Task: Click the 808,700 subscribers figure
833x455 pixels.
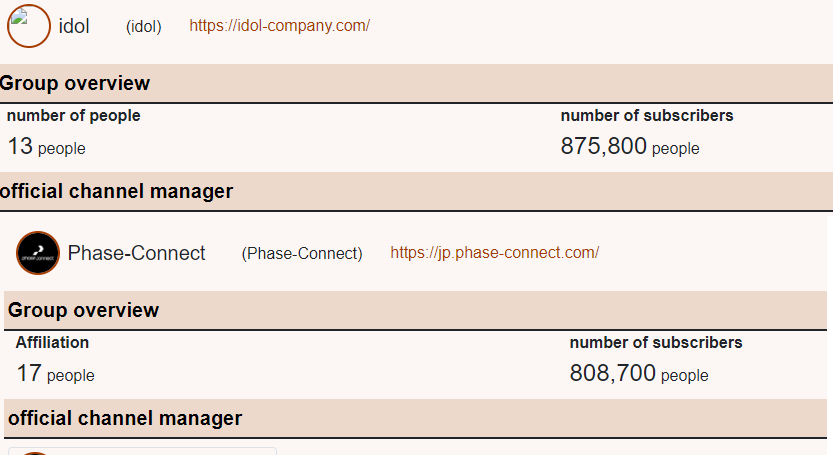Action: [x=638, y=374]
